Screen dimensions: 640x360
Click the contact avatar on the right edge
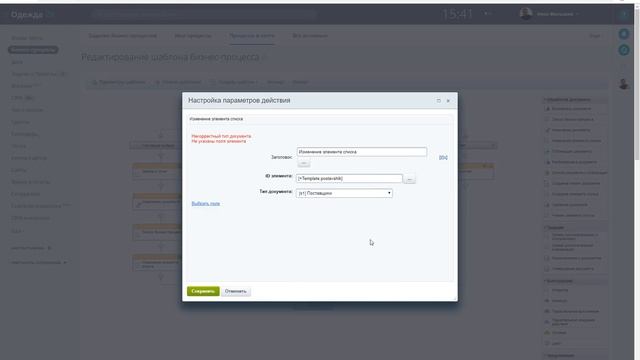coord(624,84)
